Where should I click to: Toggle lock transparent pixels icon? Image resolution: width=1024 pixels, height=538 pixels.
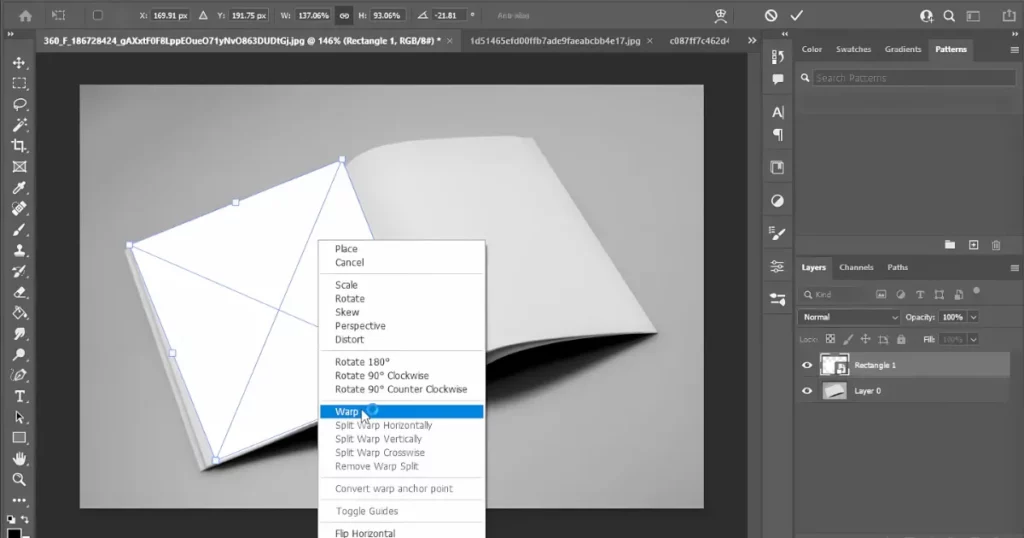tap(830, 339)
